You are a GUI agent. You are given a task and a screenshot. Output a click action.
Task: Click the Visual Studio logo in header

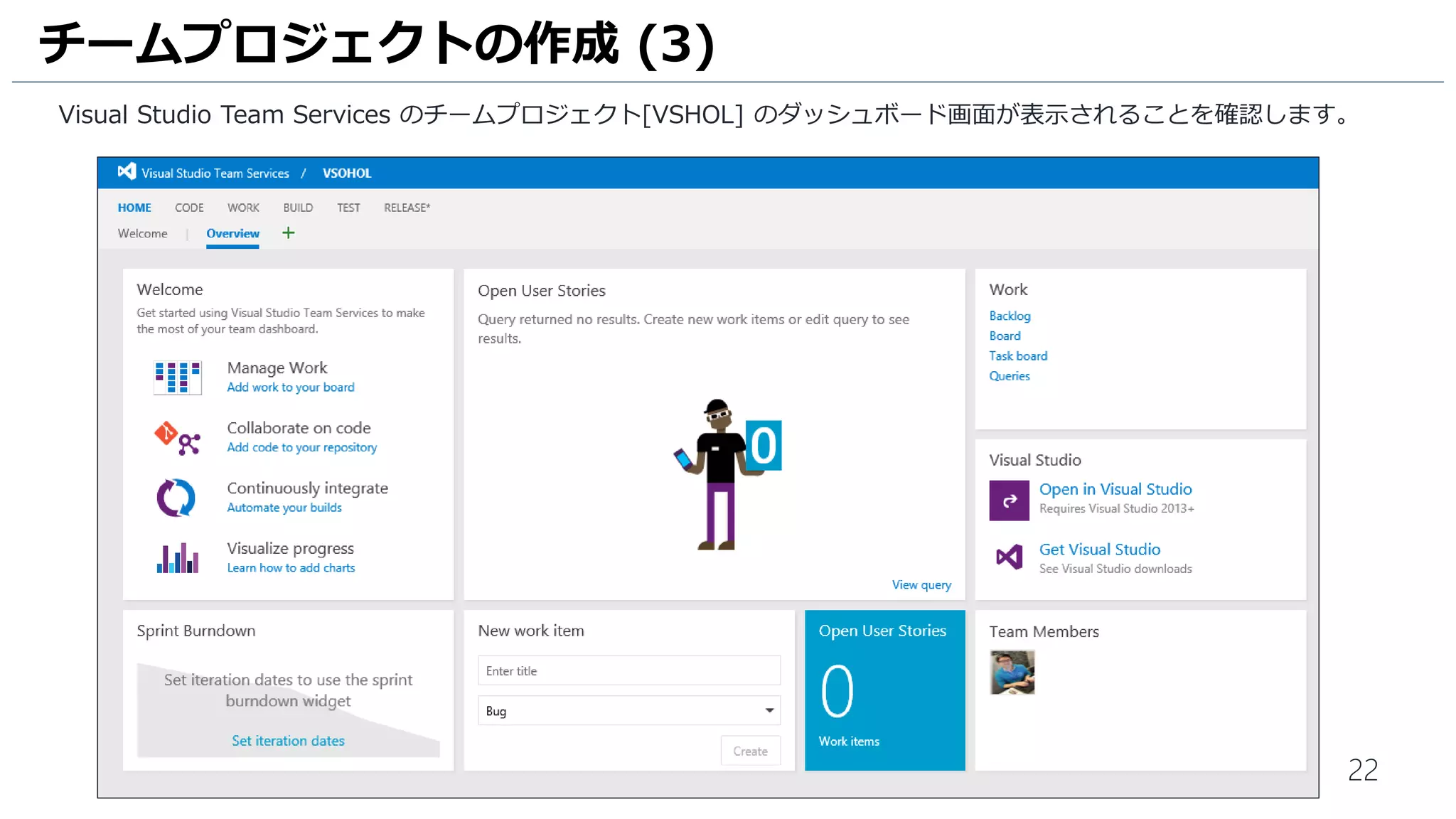pos(127,172)
